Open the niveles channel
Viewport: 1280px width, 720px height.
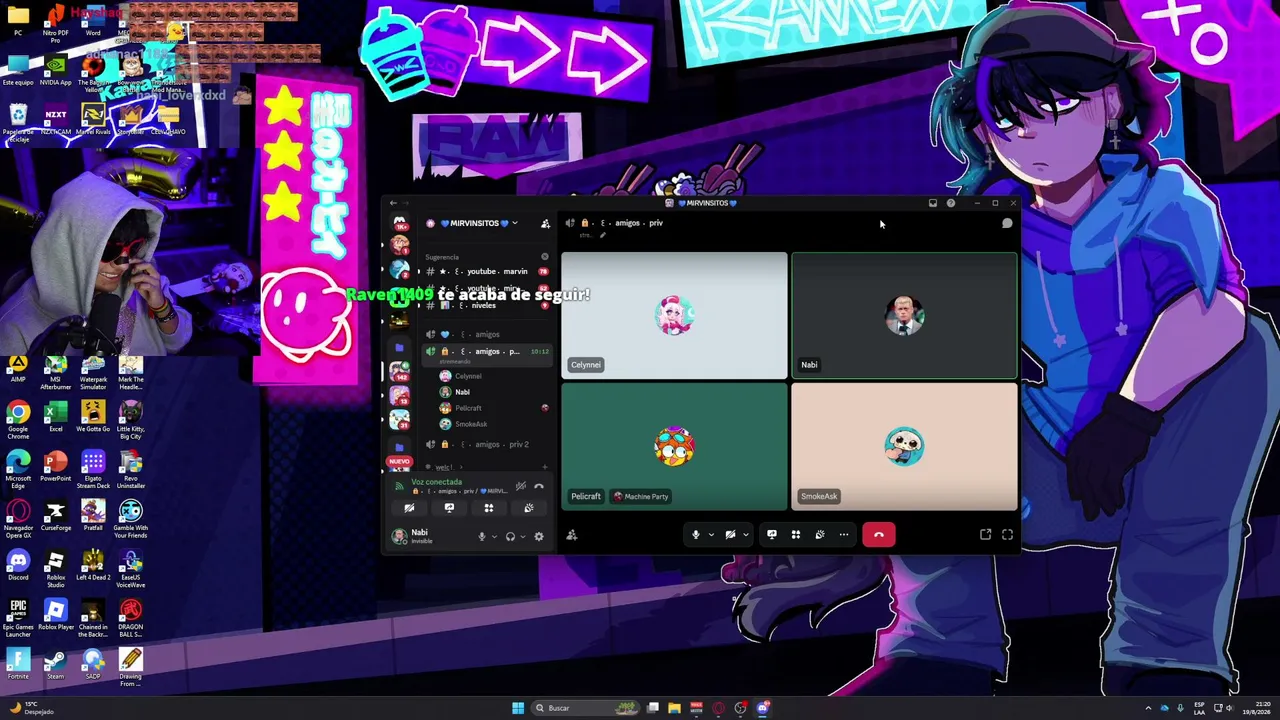487,305
